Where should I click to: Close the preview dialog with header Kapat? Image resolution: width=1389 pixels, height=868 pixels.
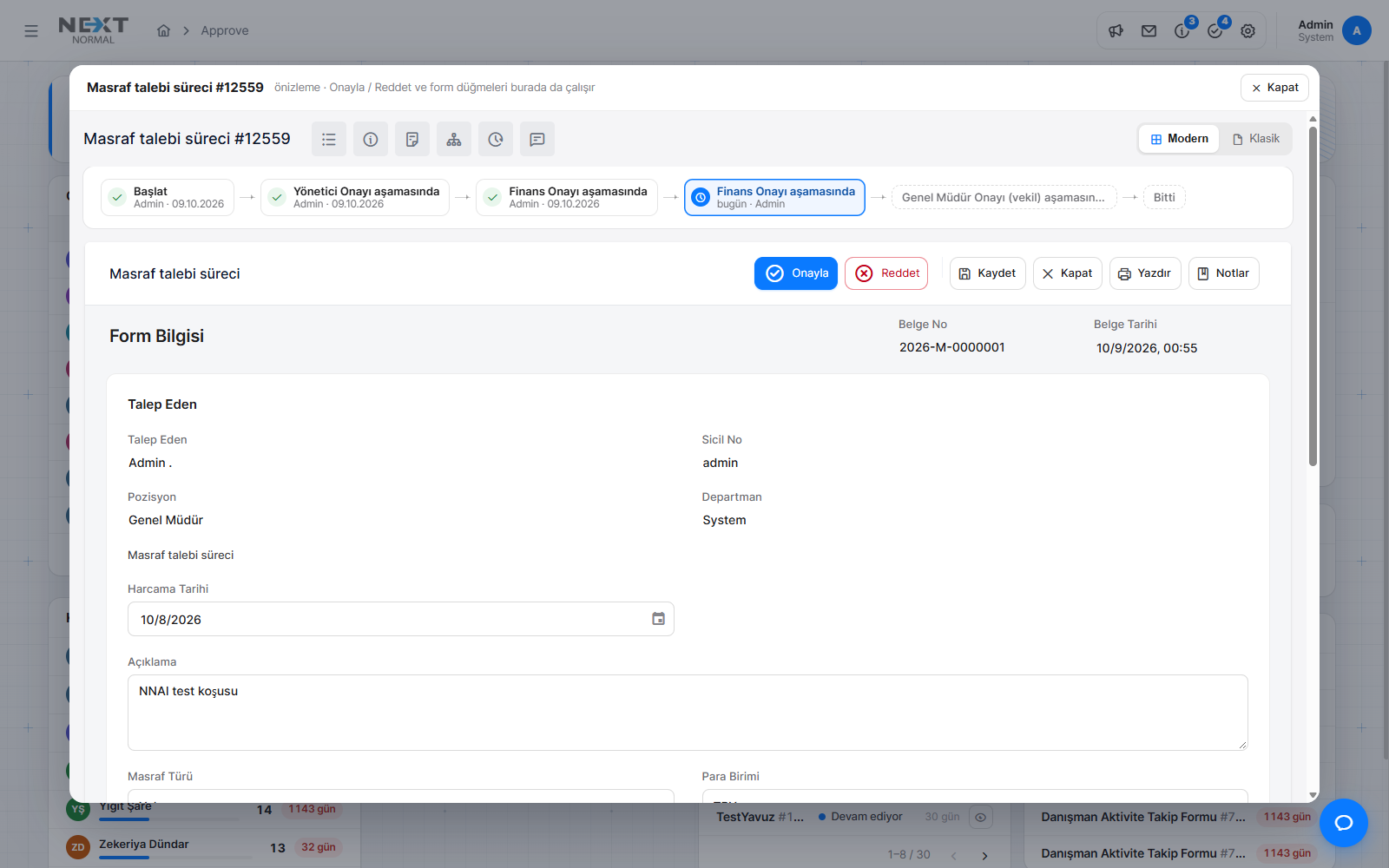click(x=1274, y=88)
